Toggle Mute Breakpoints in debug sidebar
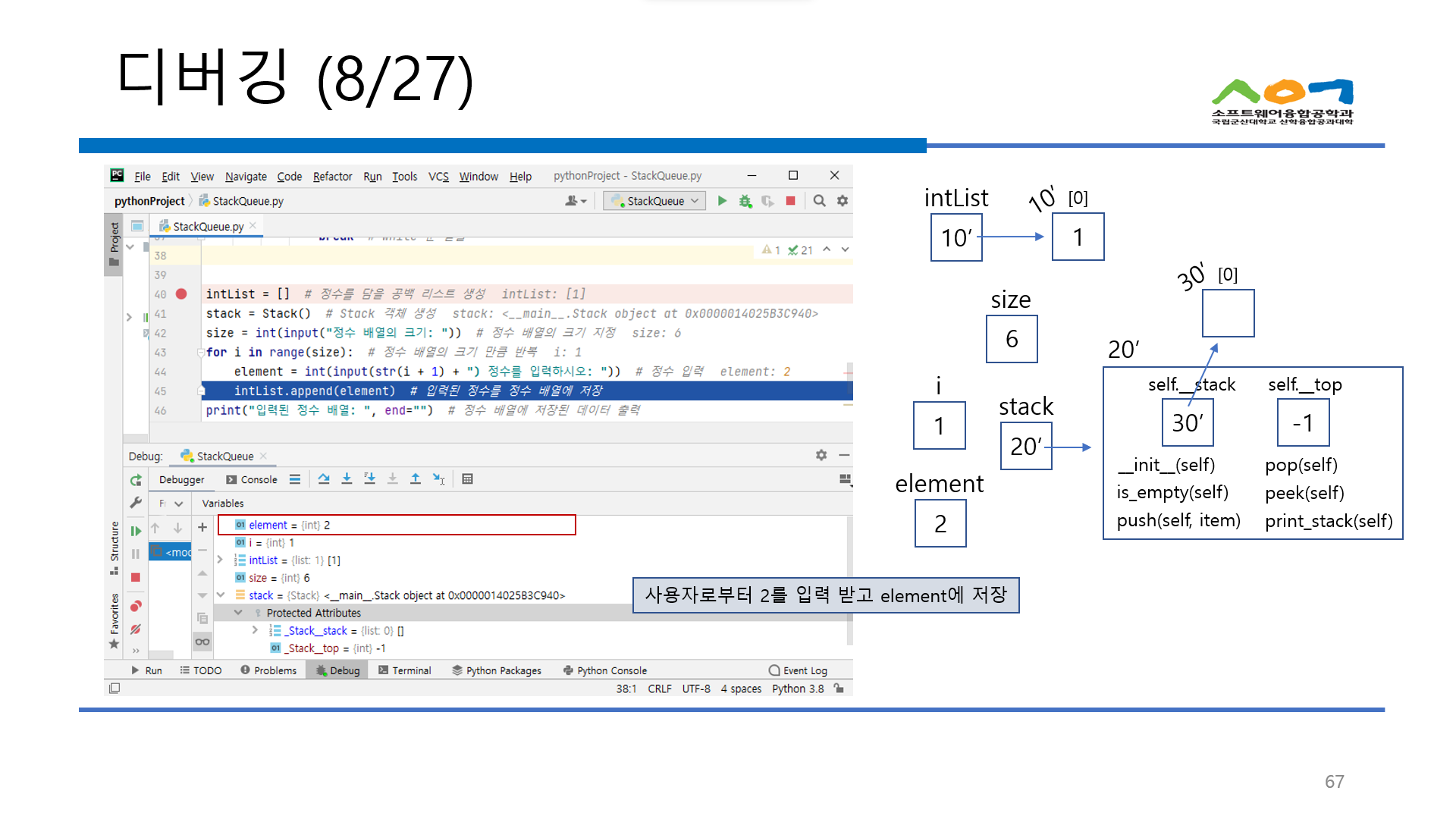Image resolution: width=1456 pixels, height=819 pixels. (136, 629)
